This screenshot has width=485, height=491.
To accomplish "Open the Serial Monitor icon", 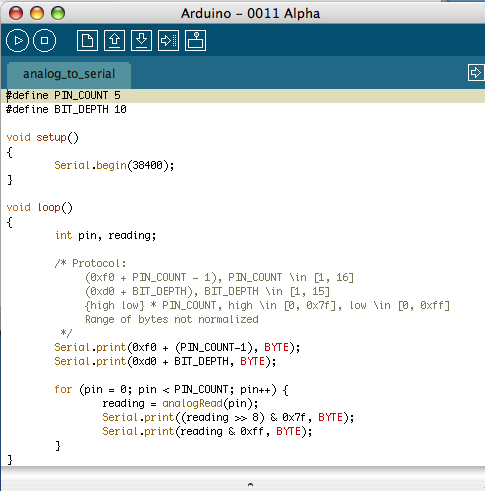I will click(195, 40).
